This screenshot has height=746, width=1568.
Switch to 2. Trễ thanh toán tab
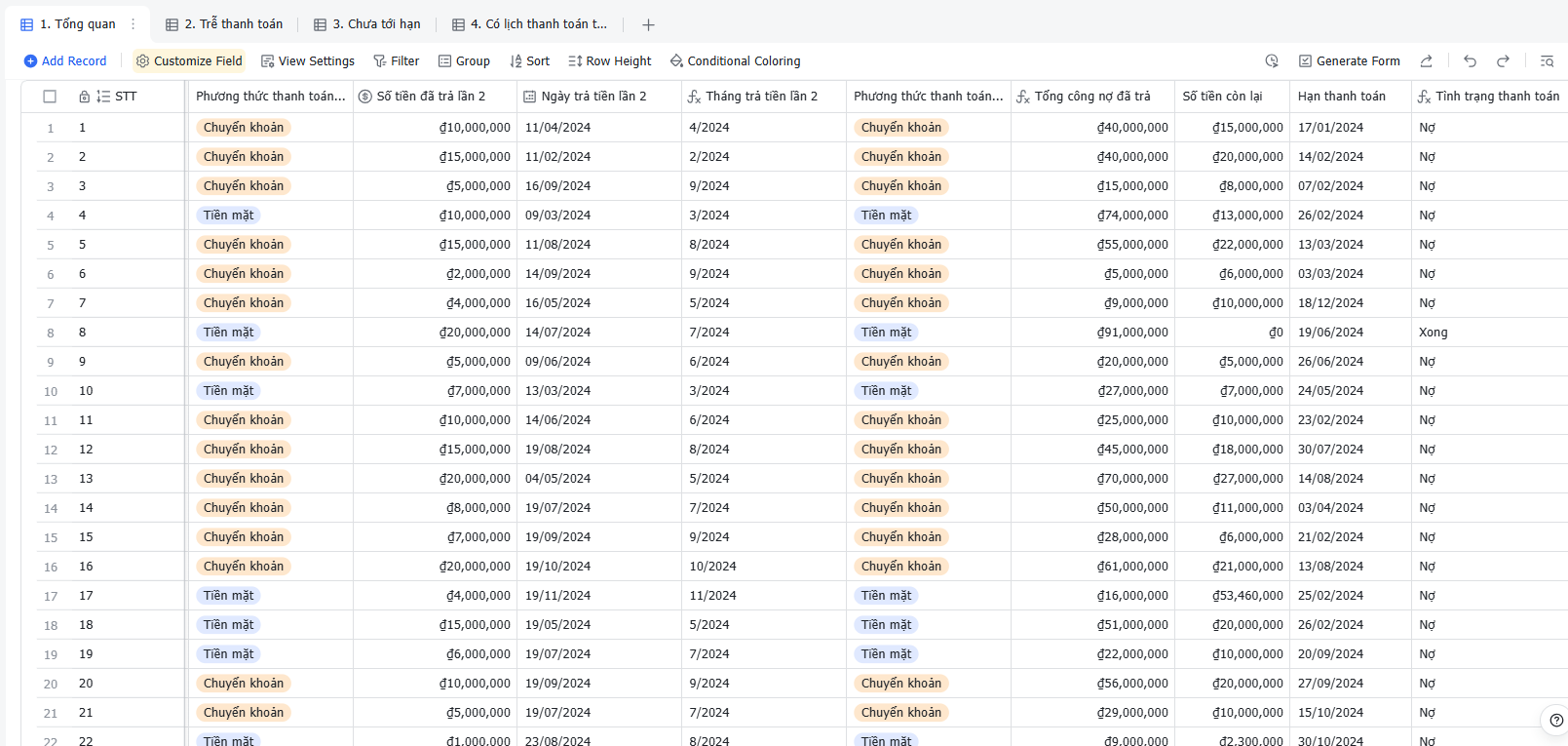coord(225,24)
